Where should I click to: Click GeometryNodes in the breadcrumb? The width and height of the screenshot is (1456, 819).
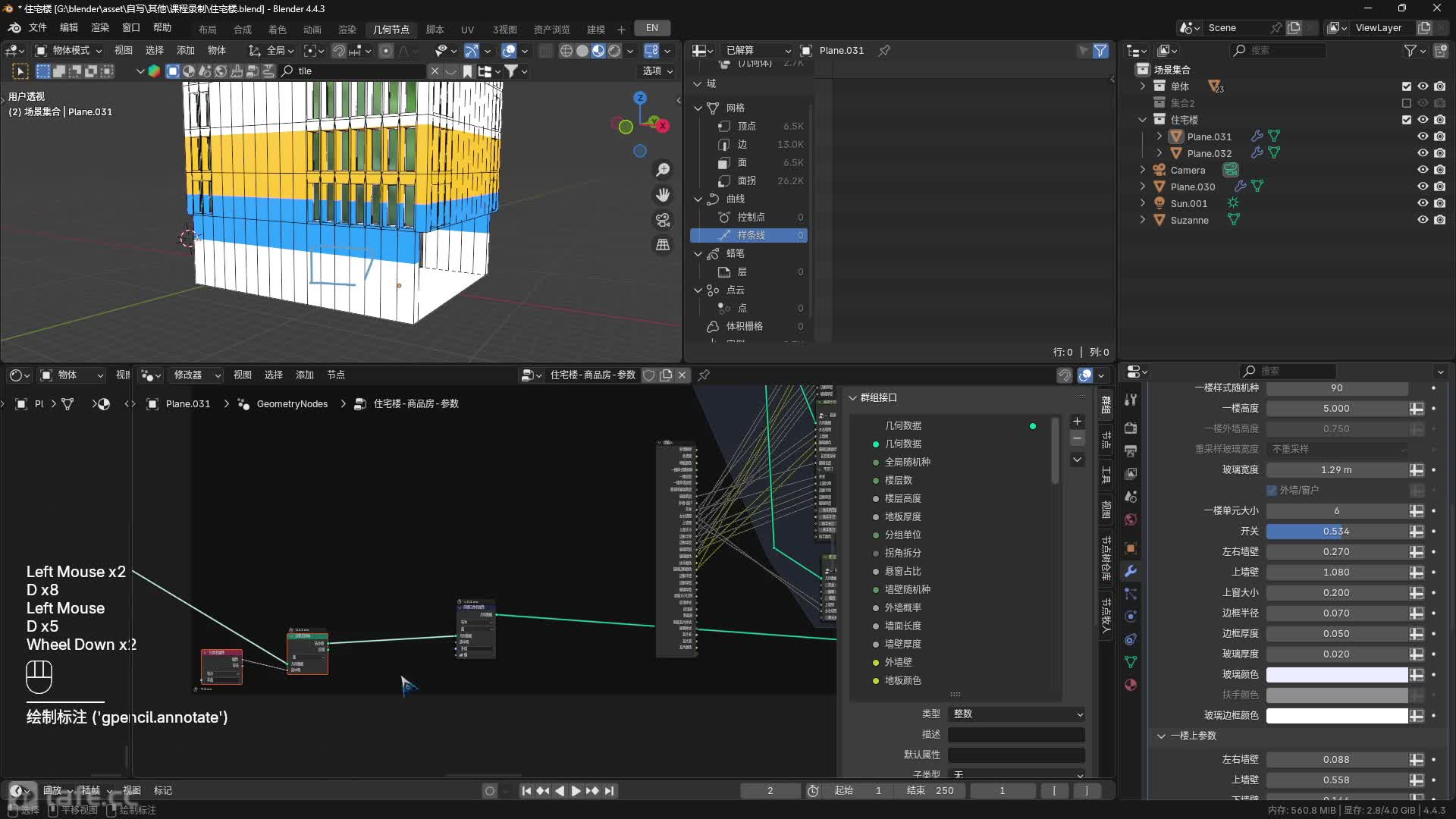pyautogui.click(x=292, y=404)
